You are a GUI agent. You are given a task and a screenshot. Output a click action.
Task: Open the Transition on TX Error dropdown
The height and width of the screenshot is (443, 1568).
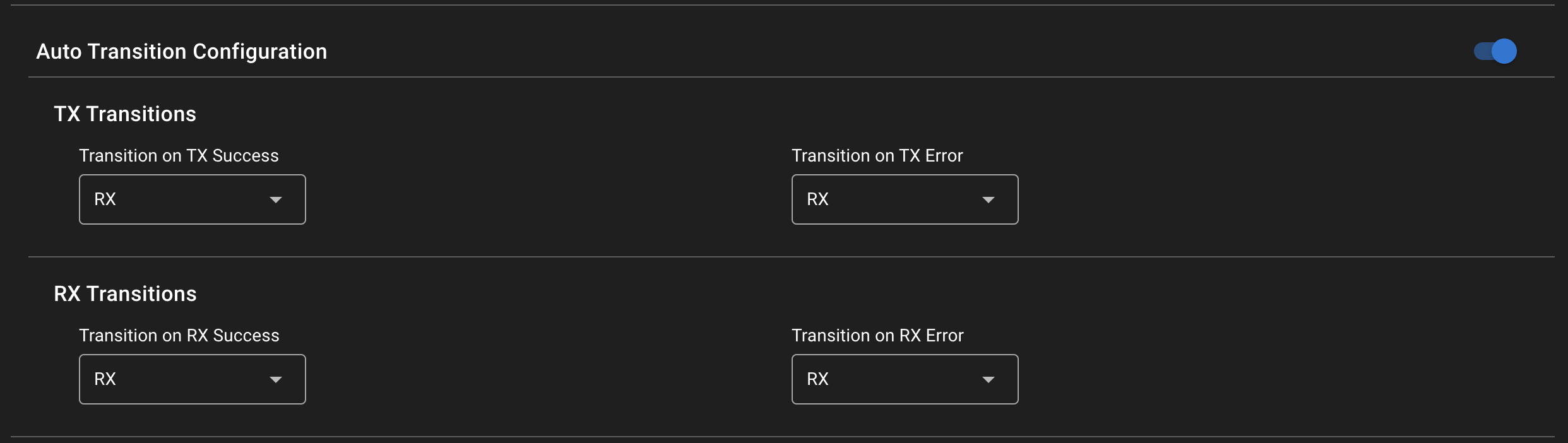(x=904, y=199)
